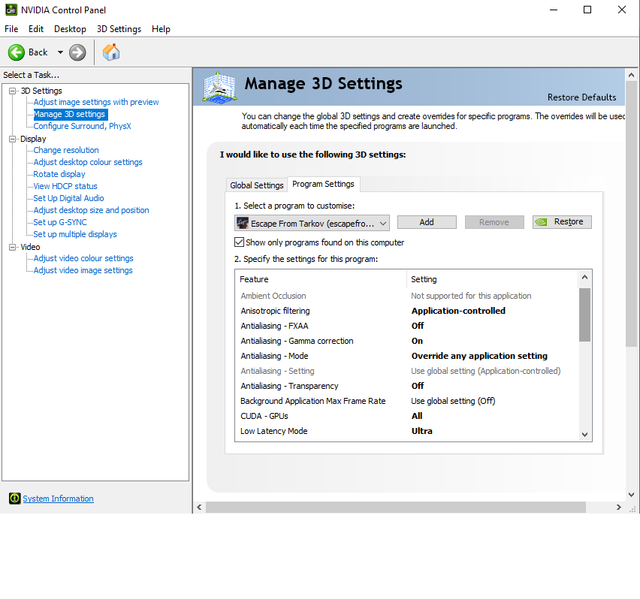
Task: Open the Edit menu
Action: 36,29
